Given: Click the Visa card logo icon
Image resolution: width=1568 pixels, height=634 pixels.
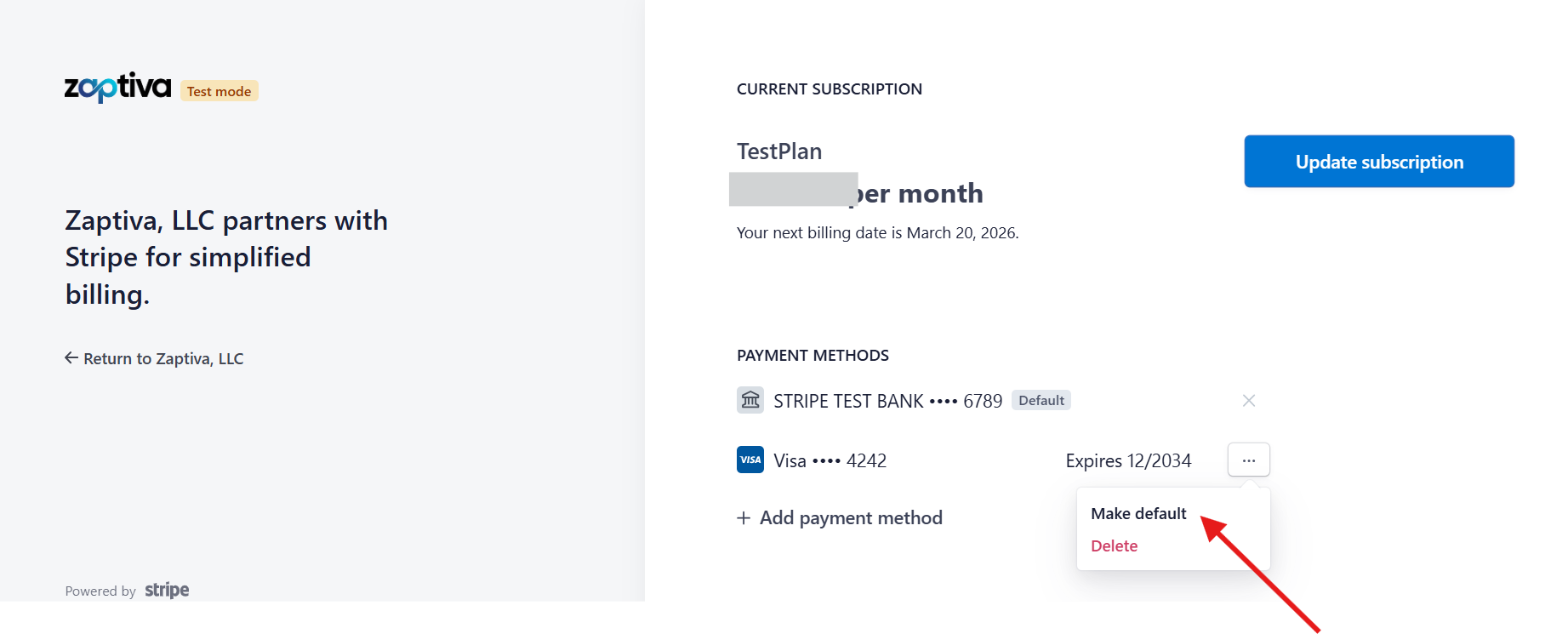Looking at the screenshot, I should tap(750, 460).
